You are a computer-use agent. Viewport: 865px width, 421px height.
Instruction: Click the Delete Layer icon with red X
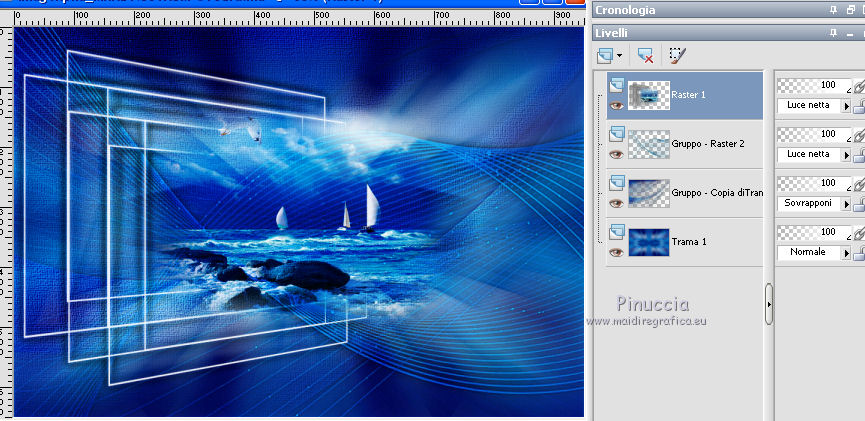[x=645, y=55]
